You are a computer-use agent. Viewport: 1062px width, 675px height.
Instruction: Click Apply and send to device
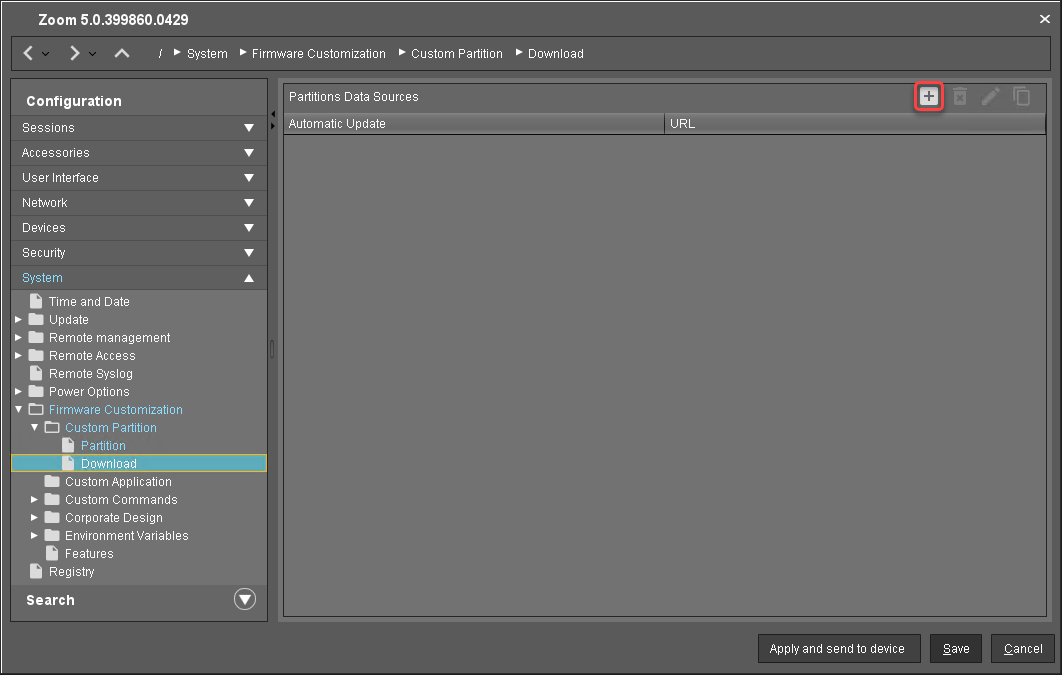(x=836, y=649)
